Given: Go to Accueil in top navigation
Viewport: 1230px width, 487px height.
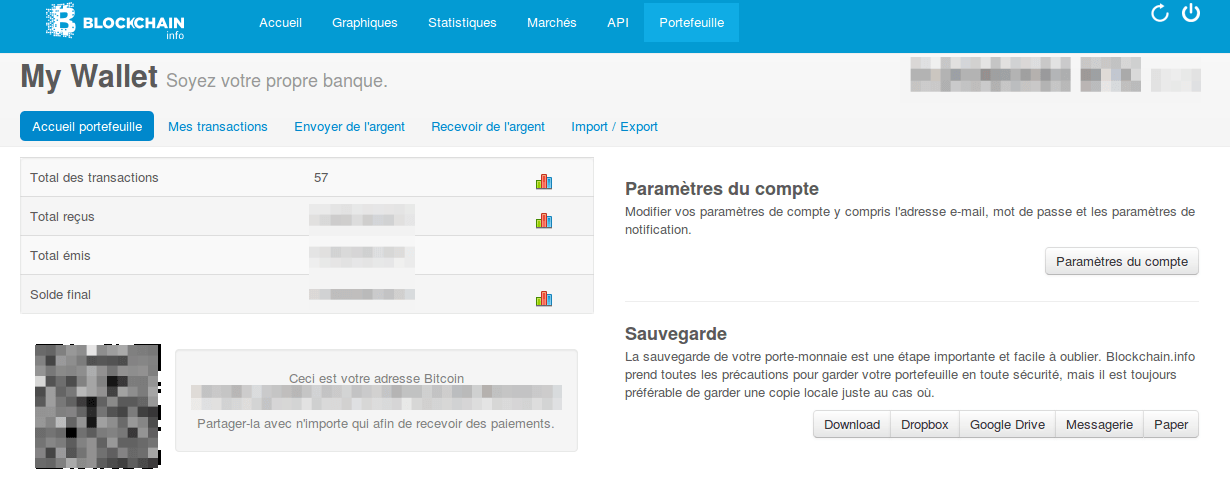Looking at the screenshot, I should click(x=280, y=23).
